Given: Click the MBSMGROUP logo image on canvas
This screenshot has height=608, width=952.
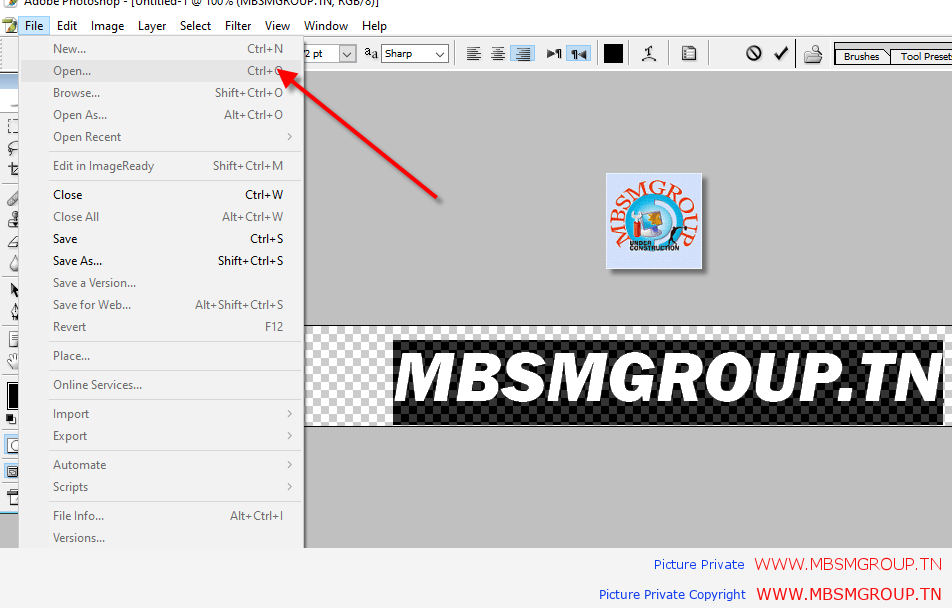Looking at the screenshot, I should point(654,221).
